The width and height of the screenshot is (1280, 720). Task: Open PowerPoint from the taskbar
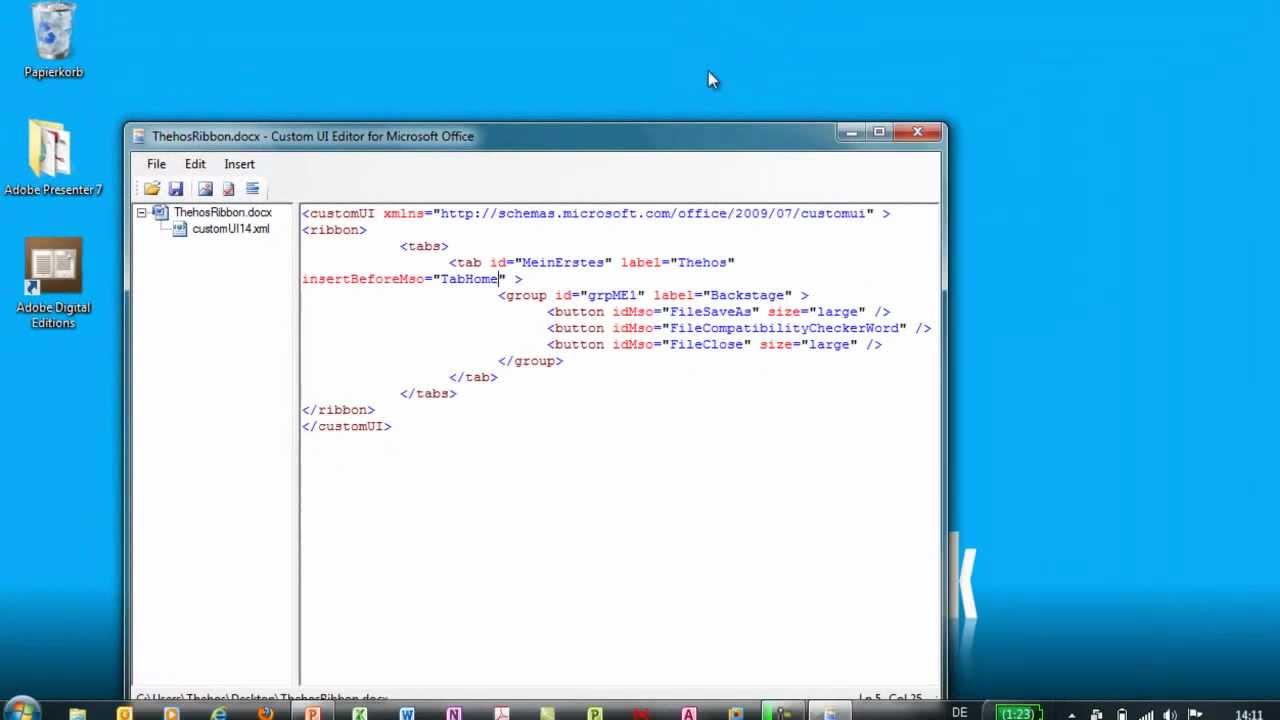click(x=312, y=713)
